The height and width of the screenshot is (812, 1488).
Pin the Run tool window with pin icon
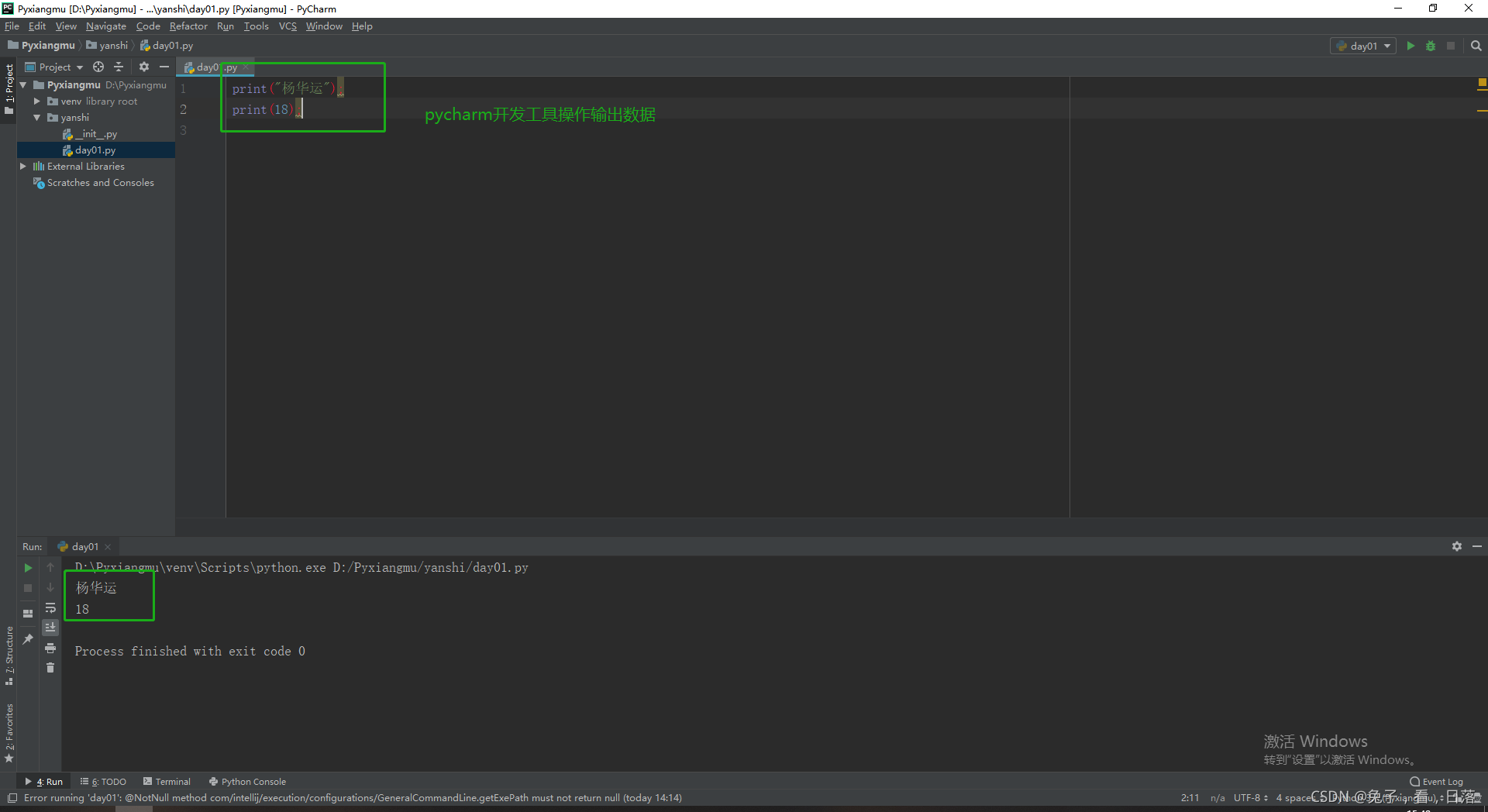pos(27,638)
